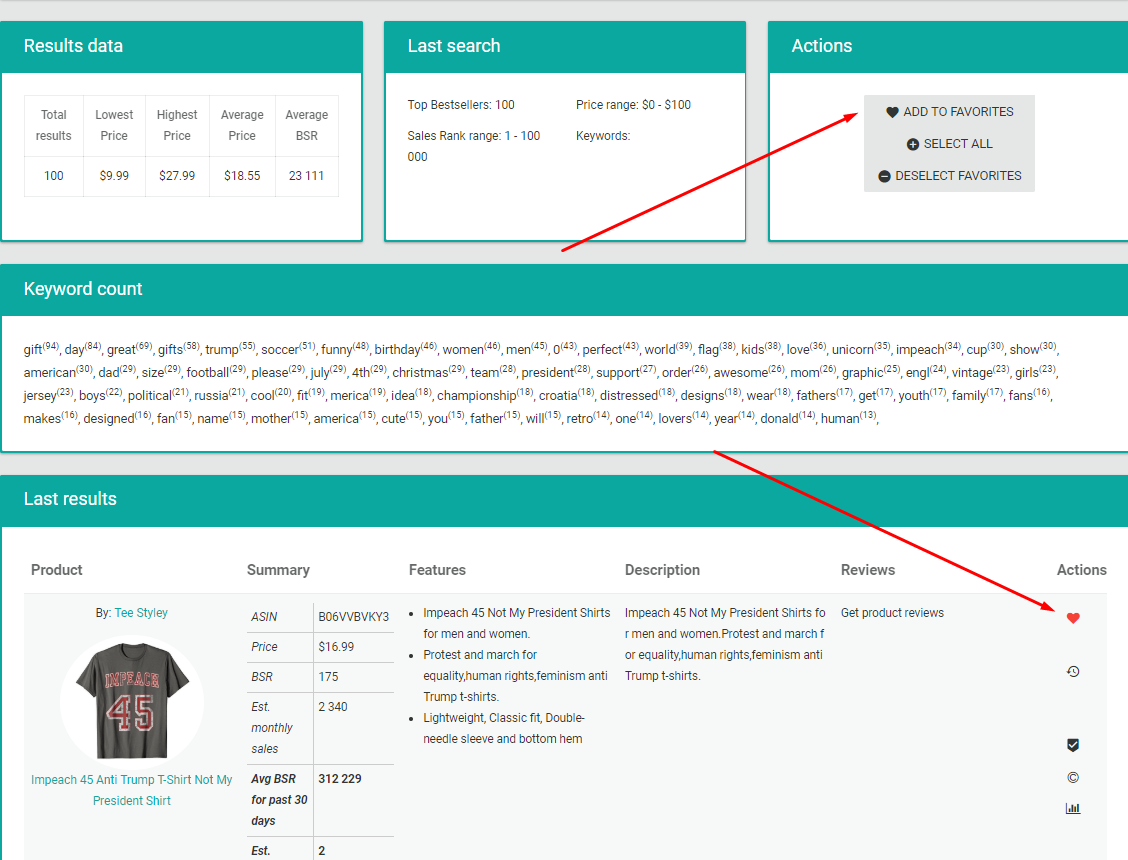Click the Lowest Price value $9.99
The height and width of the screenshot is (860, 1128).
click(114, 176)
